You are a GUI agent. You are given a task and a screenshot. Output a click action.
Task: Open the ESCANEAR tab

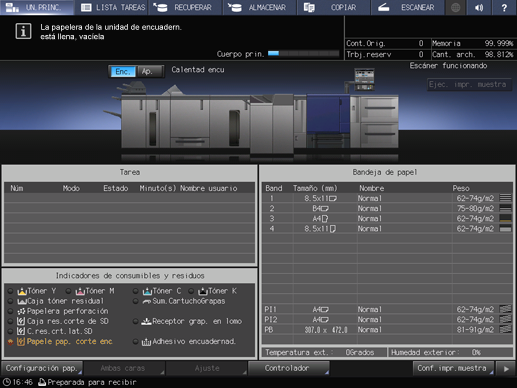408,7
